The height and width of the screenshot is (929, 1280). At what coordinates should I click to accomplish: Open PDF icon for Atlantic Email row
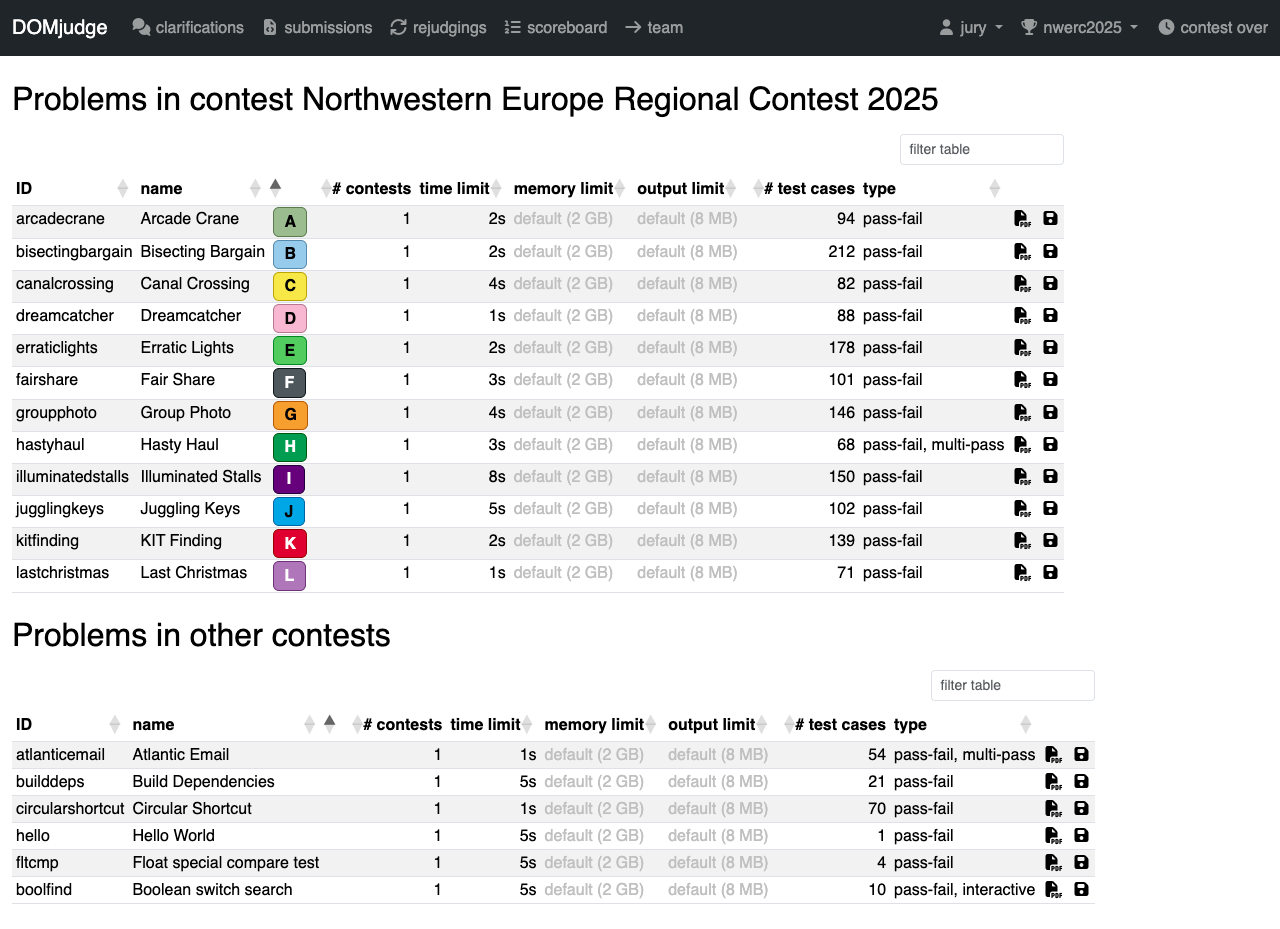1053,755
